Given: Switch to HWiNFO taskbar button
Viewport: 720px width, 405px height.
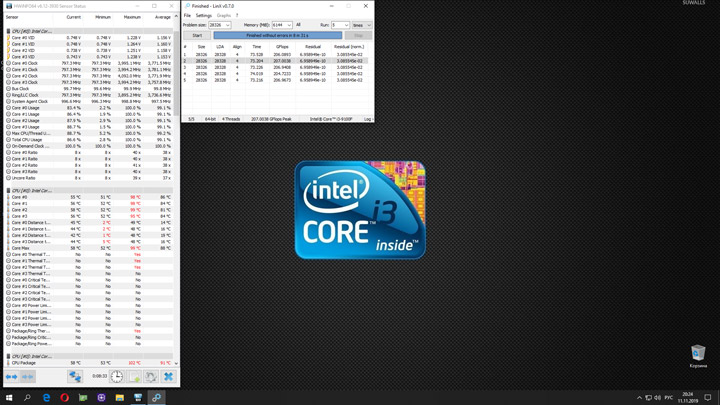Looking at the screenshot, I should pos(138,397).
